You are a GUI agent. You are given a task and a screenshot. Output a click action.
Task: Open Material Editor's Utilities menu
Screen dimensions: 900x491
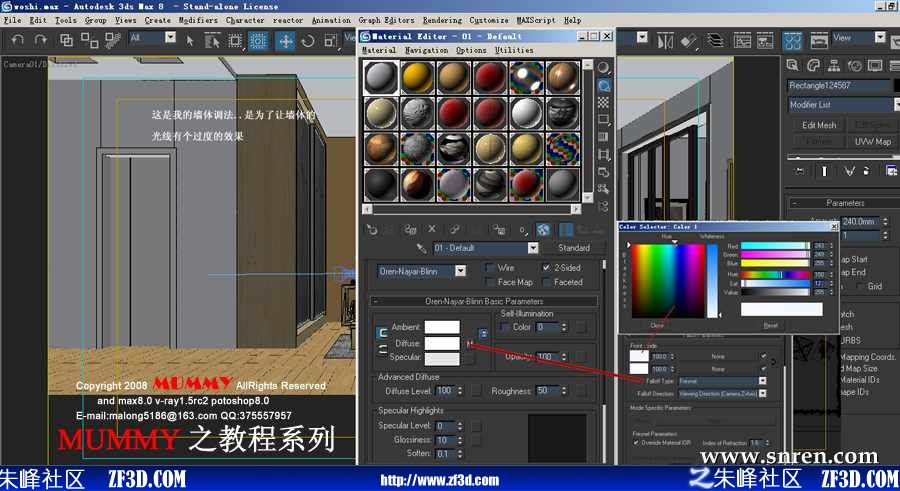click(x=514, y=51)
